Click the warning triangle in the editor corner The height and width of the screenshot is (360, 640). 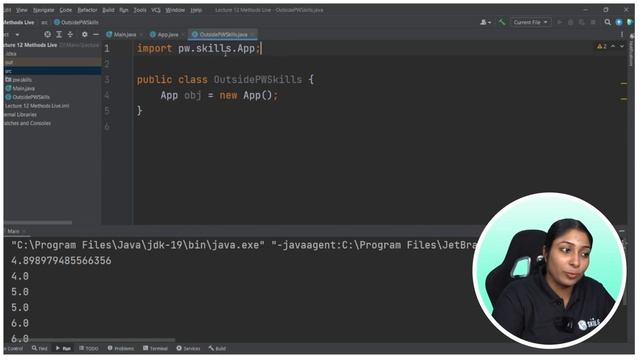coord(600,47)
